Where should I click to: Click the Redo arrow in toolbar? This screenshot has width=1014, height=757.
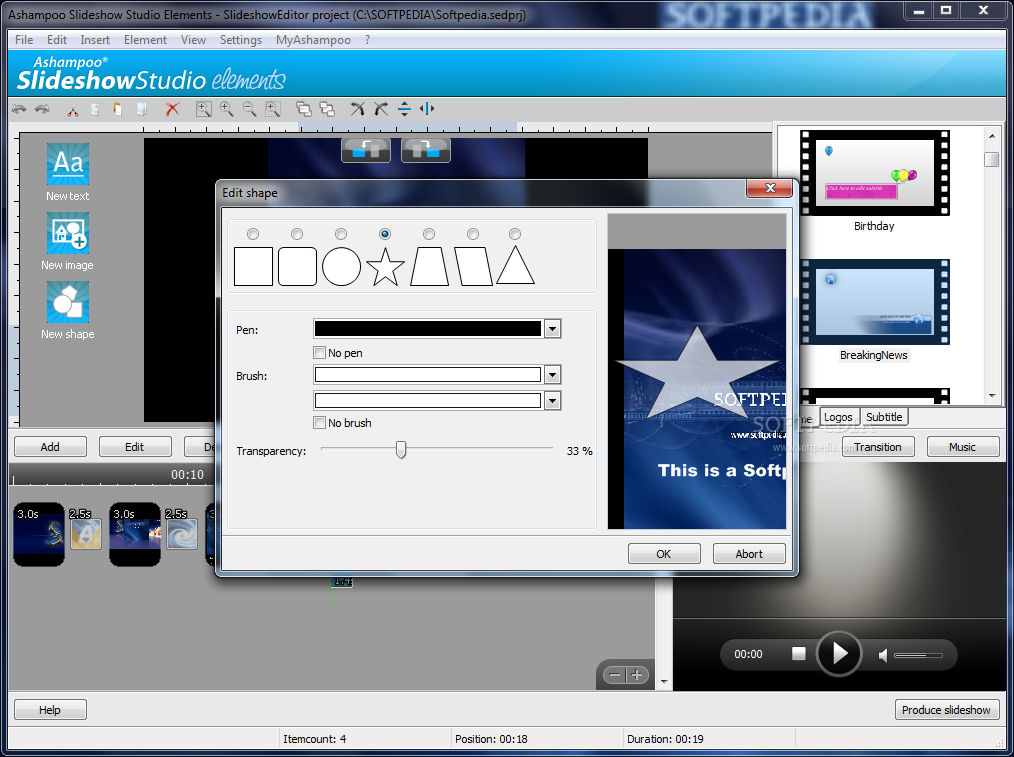[x=42, y=109]
